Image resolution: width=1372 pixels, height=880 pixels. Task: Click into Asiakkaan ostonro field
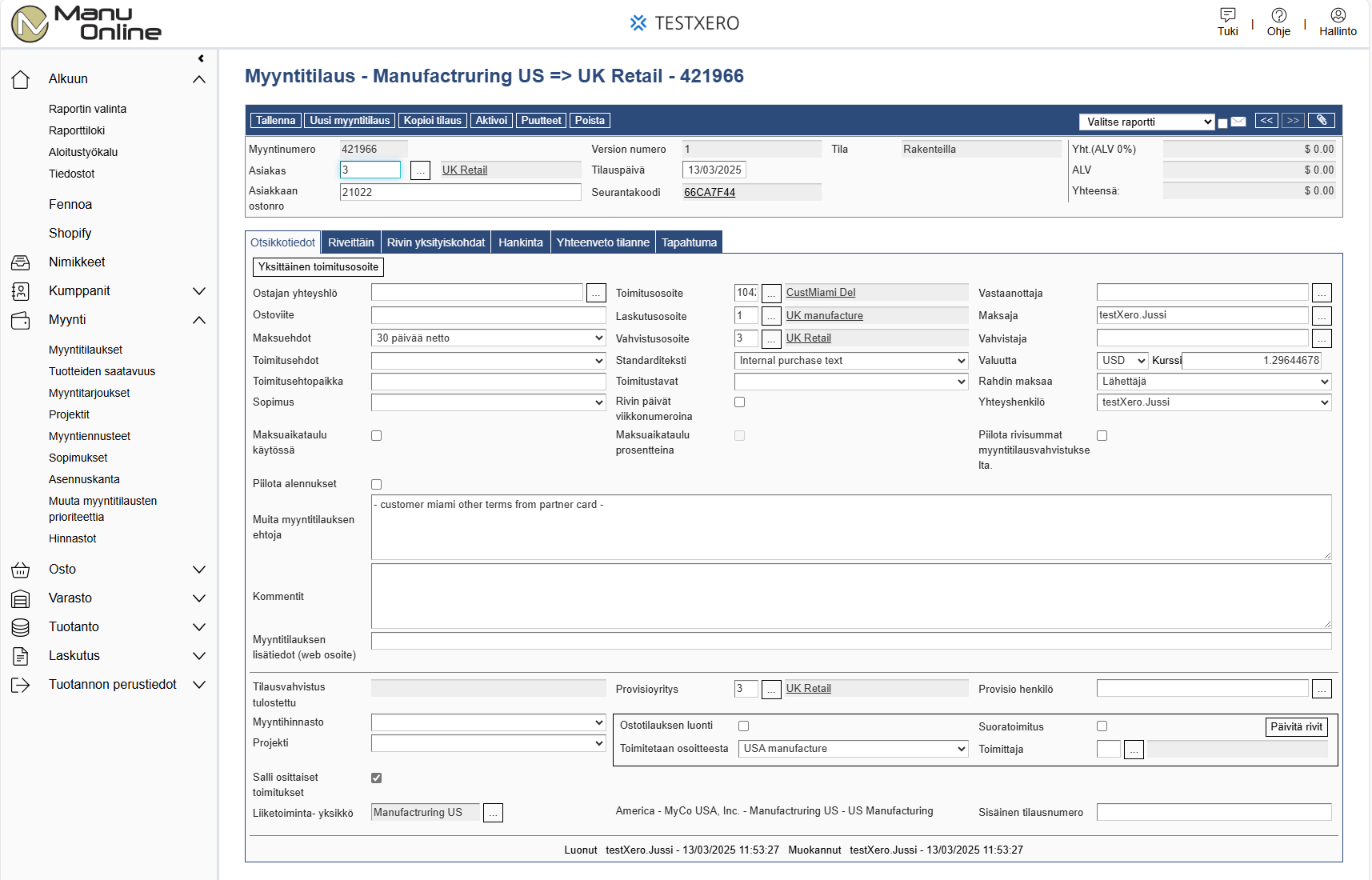click(x=460, y=192)
